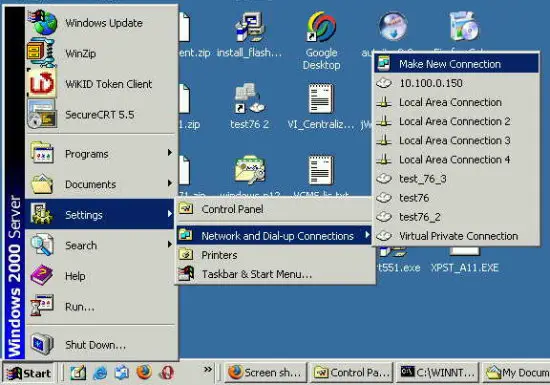Click the Make New Connection wizard icon
This screenshot has height=385, width=550.
point(384,63)
